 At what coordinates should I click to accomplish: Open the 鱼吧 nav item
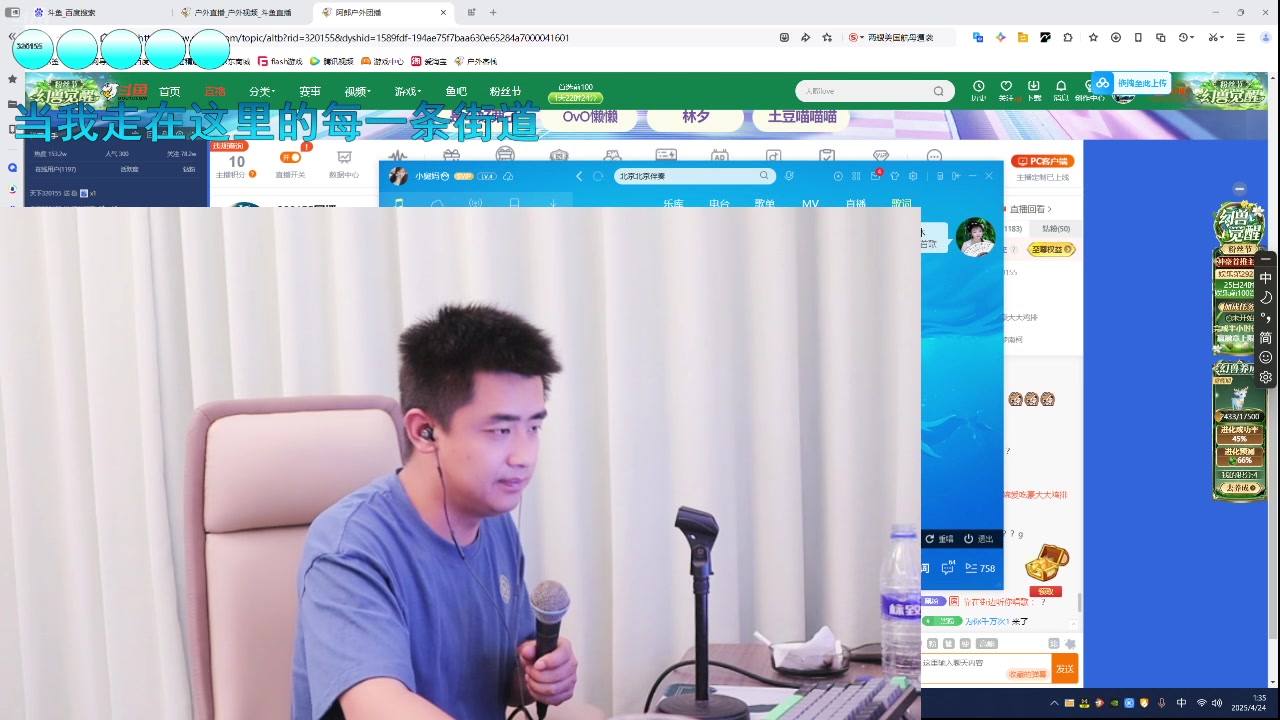point(456,91)
